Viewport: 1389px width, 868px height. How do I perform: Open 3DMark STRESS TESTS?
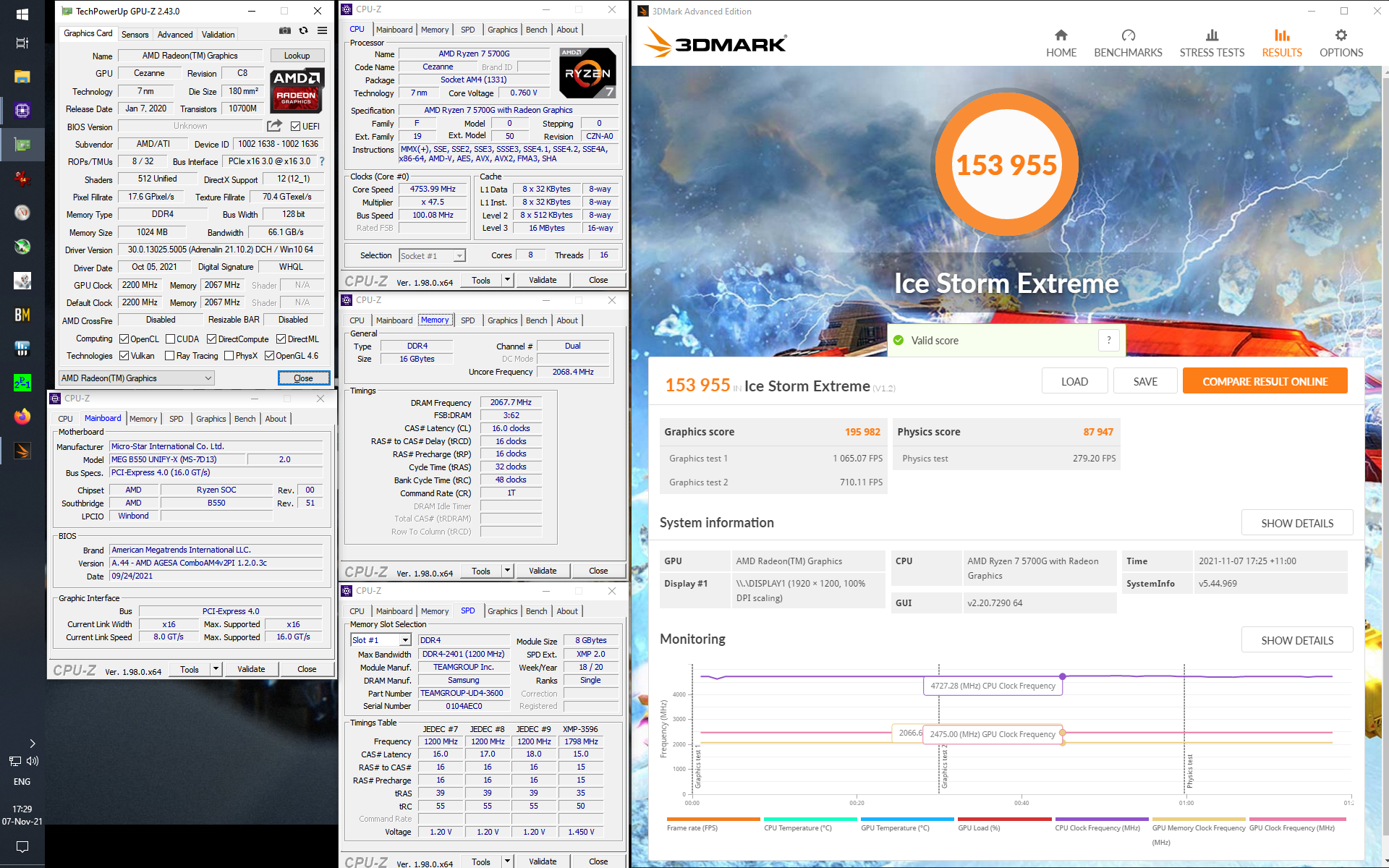tap(1212, 43)
